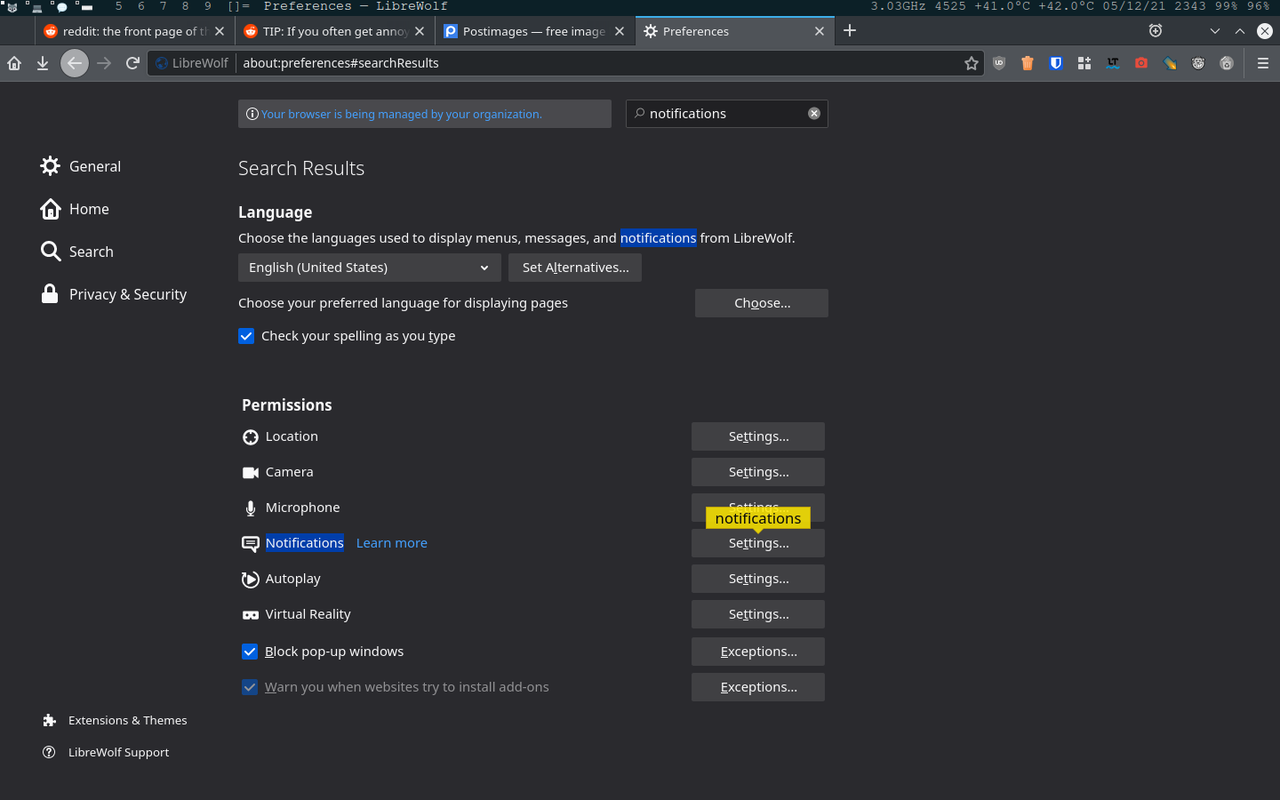Open Extensions & Themes
The height and width of the screenshot is (800, 1280).
115,720
